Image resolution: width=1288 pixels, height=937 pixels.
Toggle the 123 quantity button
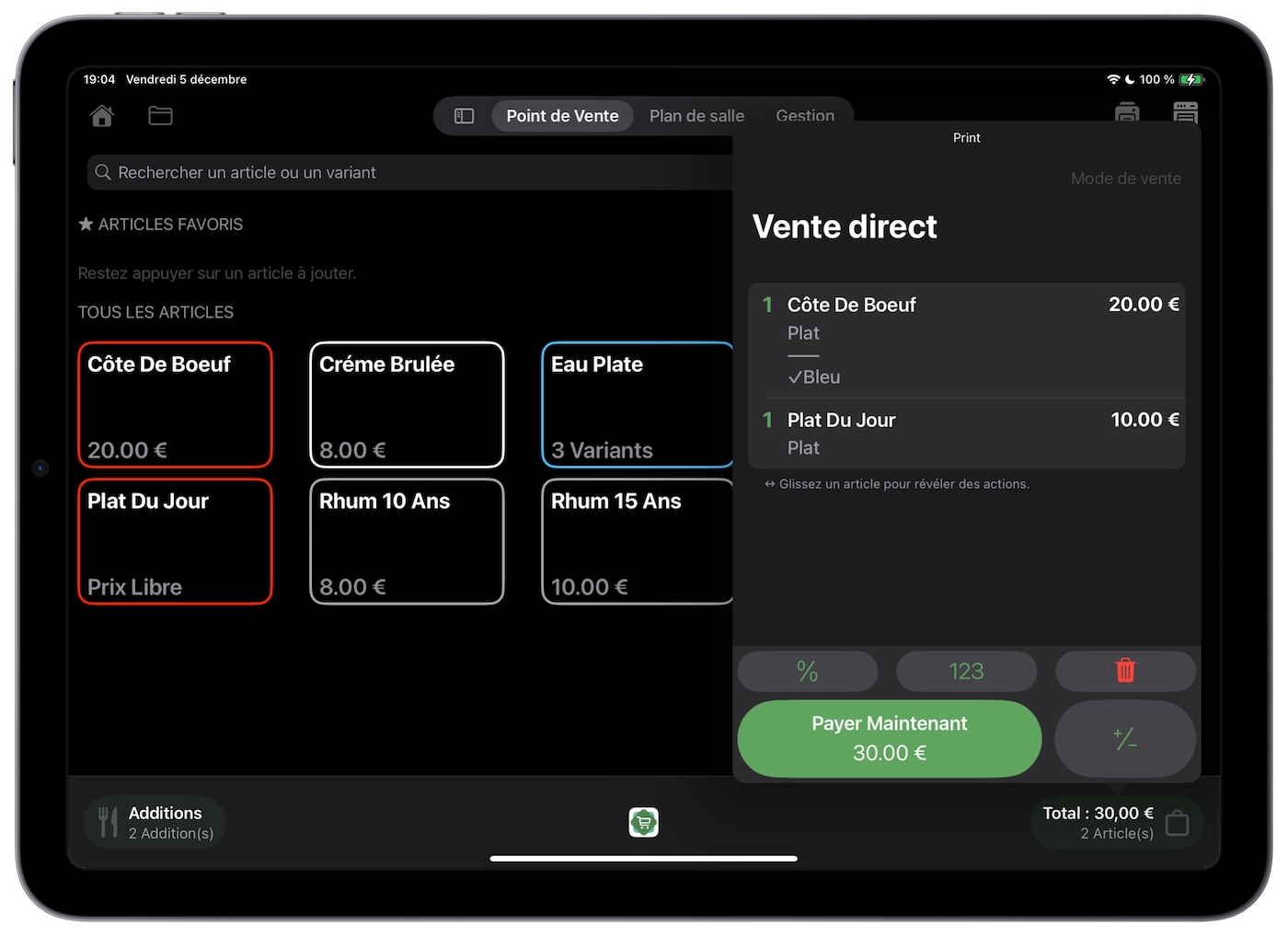pos(966,671)
